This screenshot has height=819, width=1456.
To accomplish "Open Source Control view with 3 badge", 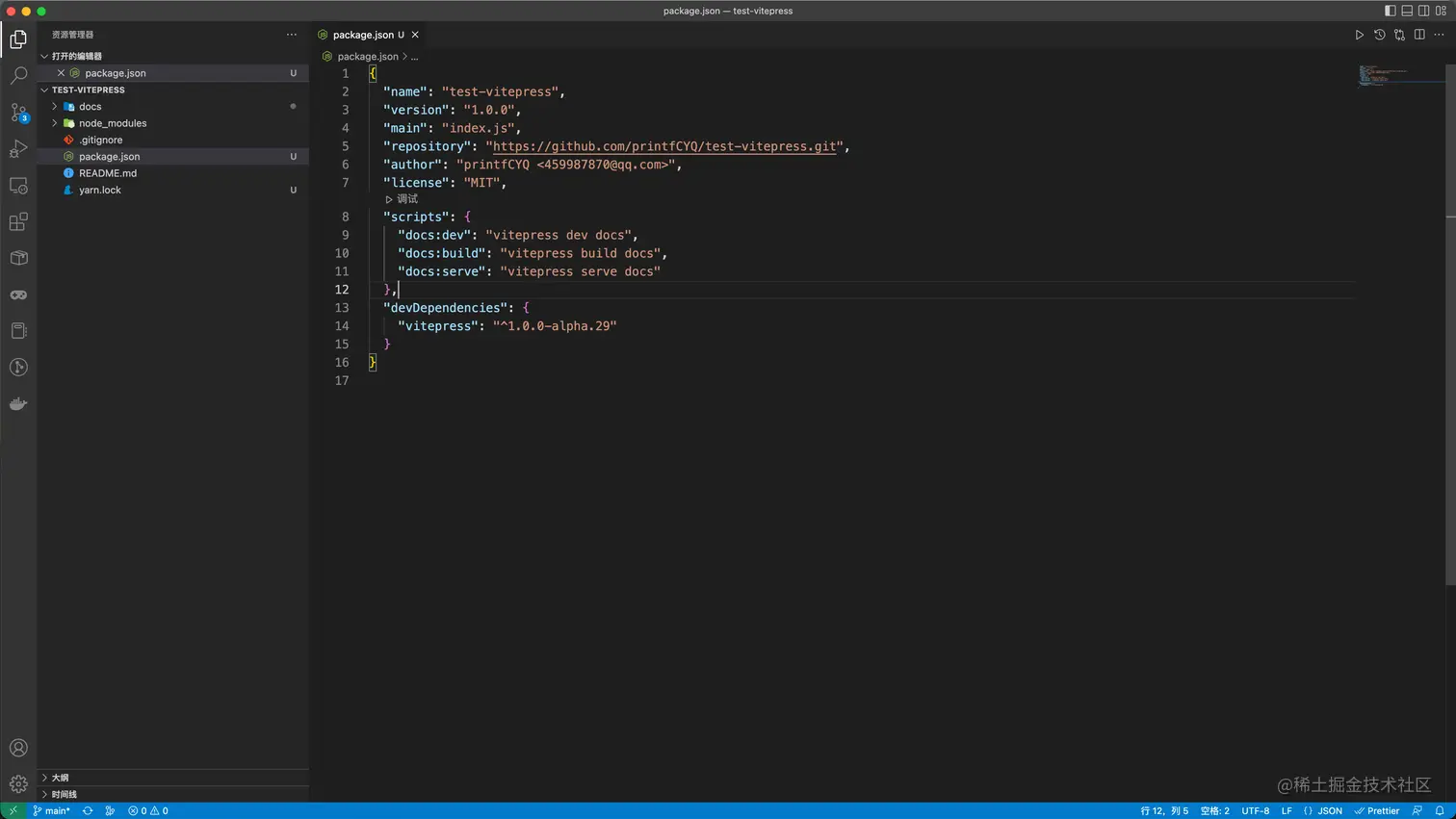I will click(18, 112).
